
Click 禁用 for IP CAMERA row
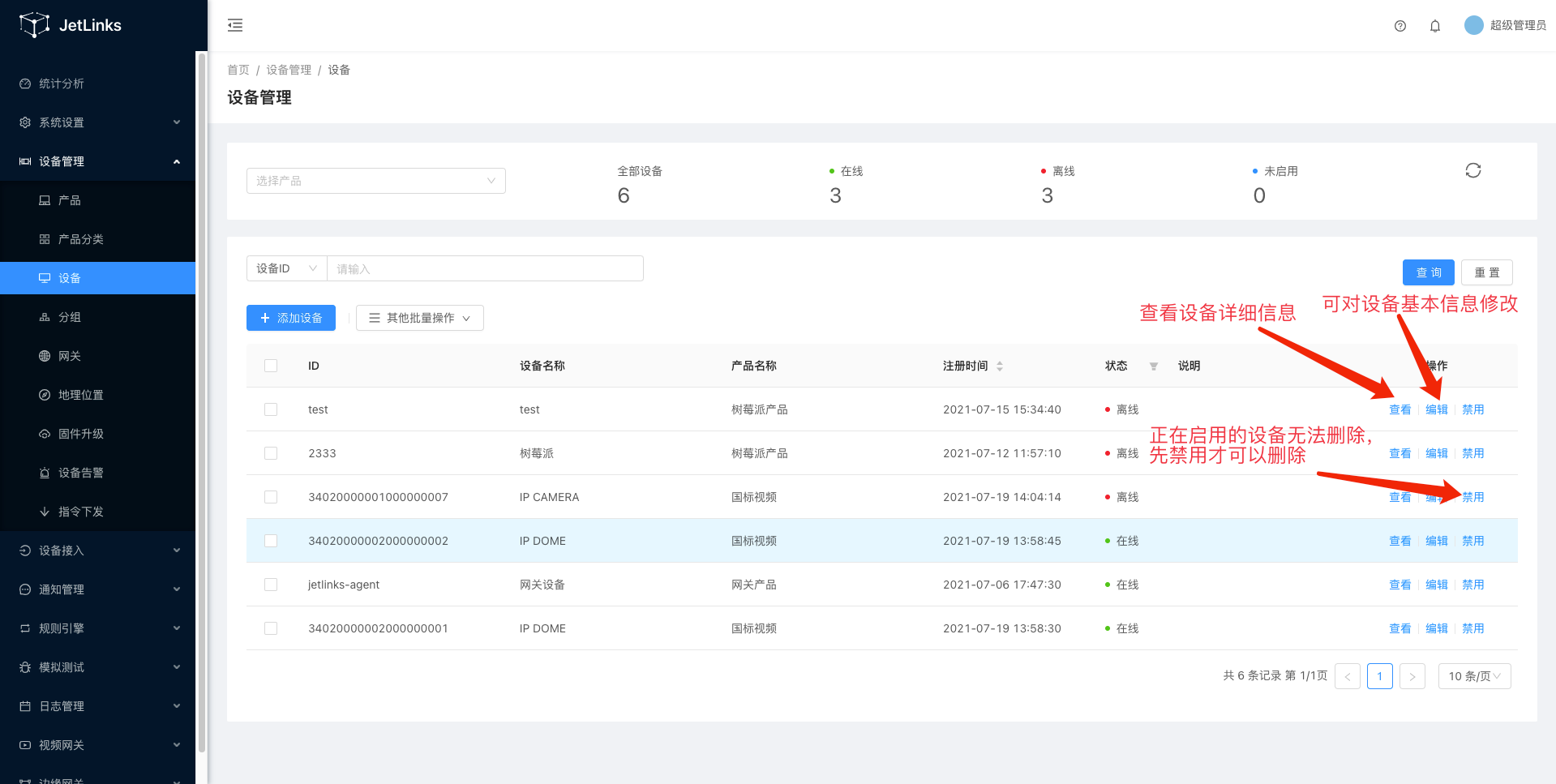[1473, 497]
